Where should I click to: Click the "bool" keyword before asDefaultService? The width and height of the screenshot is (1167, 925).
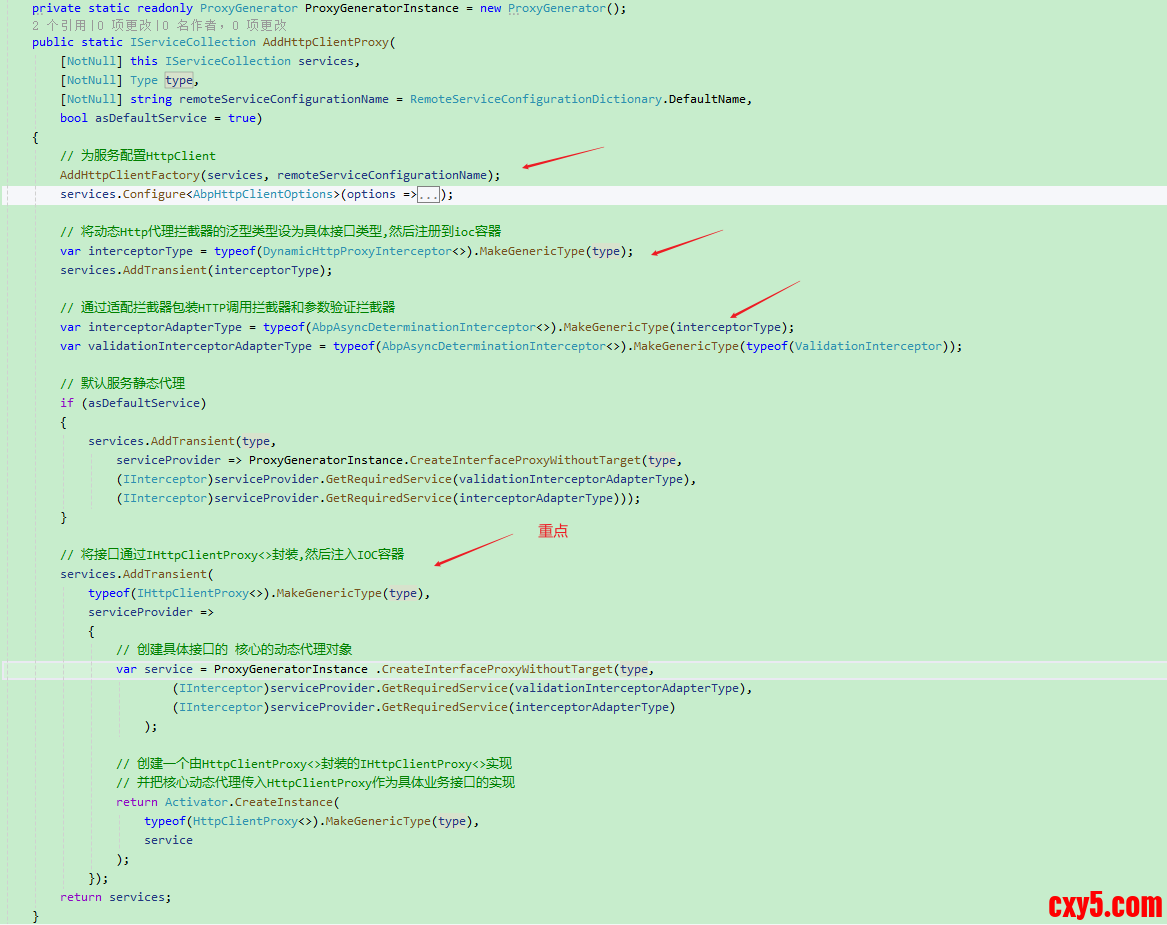(x=74, y=118)
